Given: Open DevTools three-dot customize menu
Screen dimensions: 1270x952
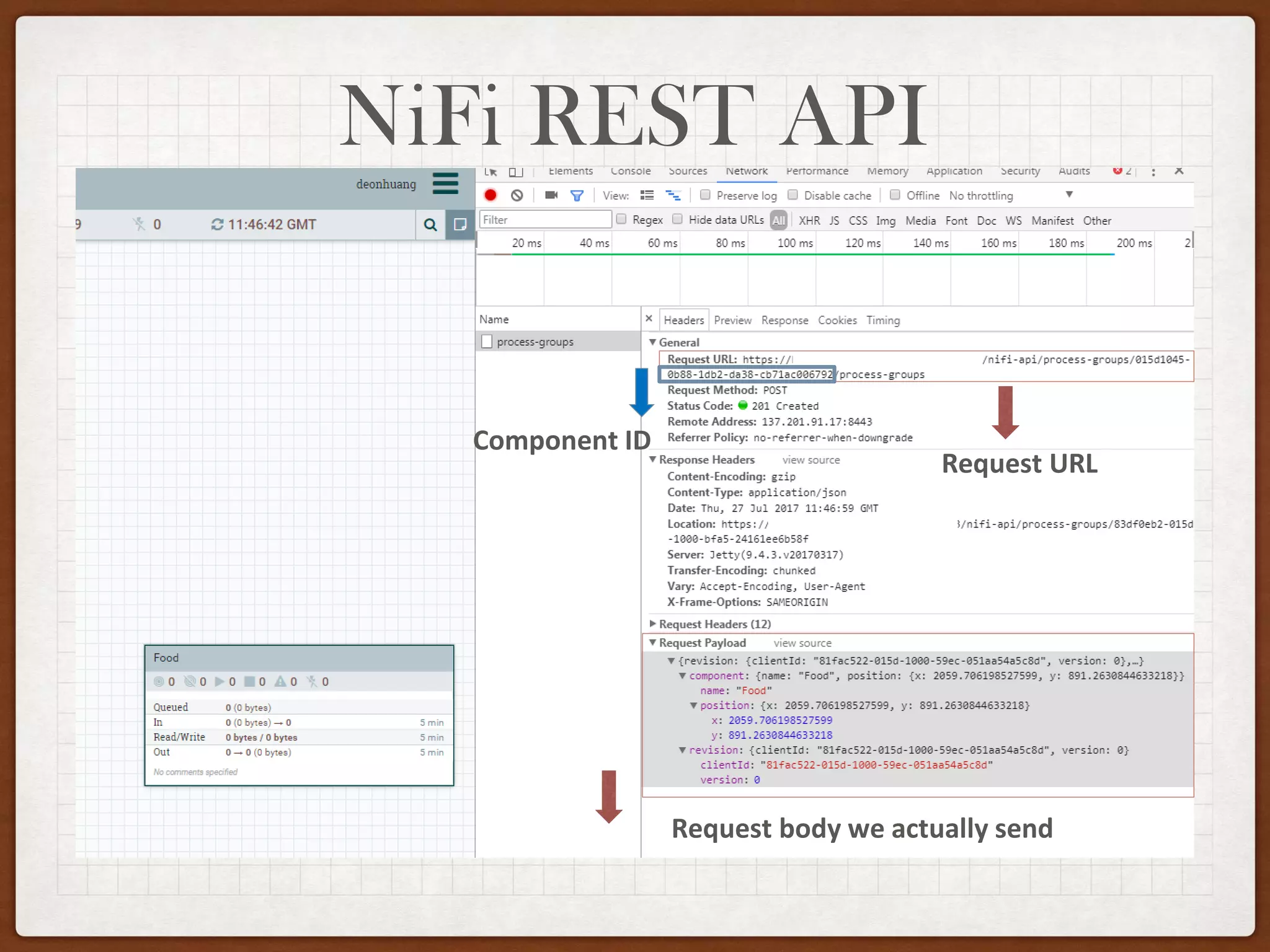Looking at the screenshot, I should (x=1153, y=172).
